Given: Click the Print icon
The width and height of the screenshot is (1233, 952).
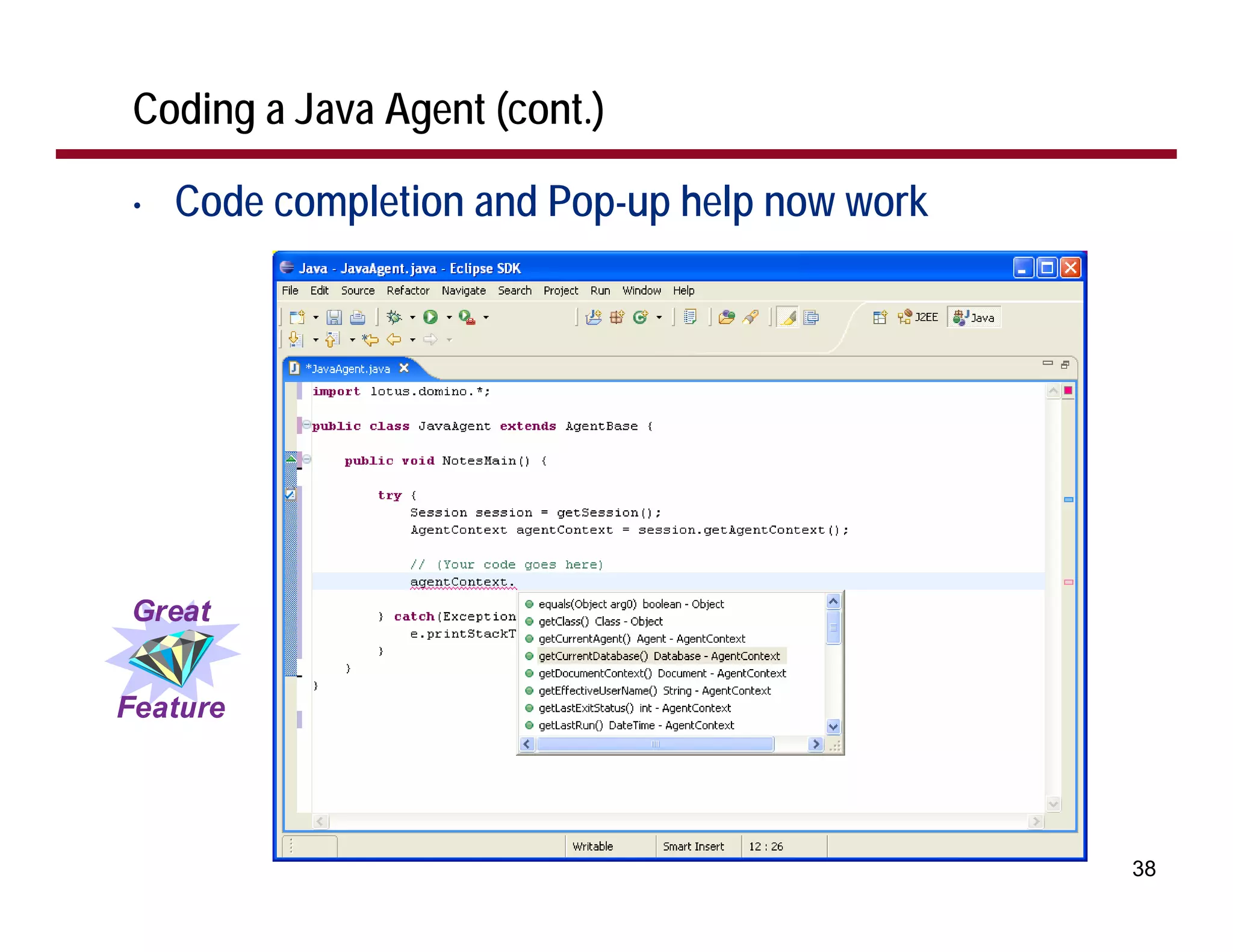Looking at the screenshot, I should (x=358, y=317).
